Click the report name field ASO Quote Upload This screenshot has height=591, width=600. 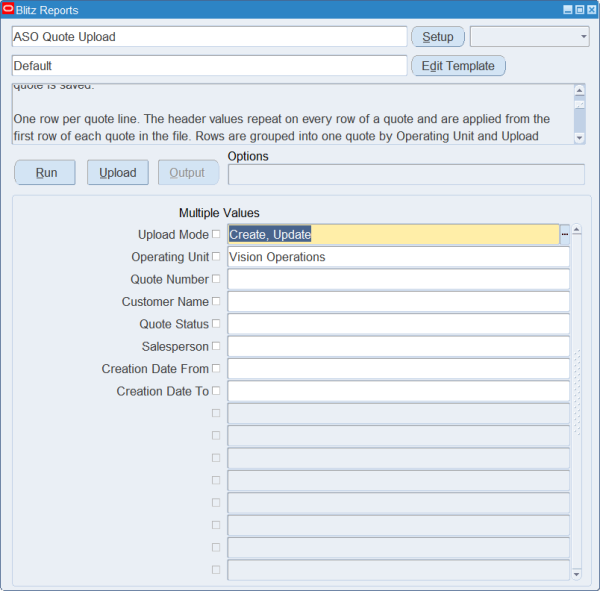209,37
